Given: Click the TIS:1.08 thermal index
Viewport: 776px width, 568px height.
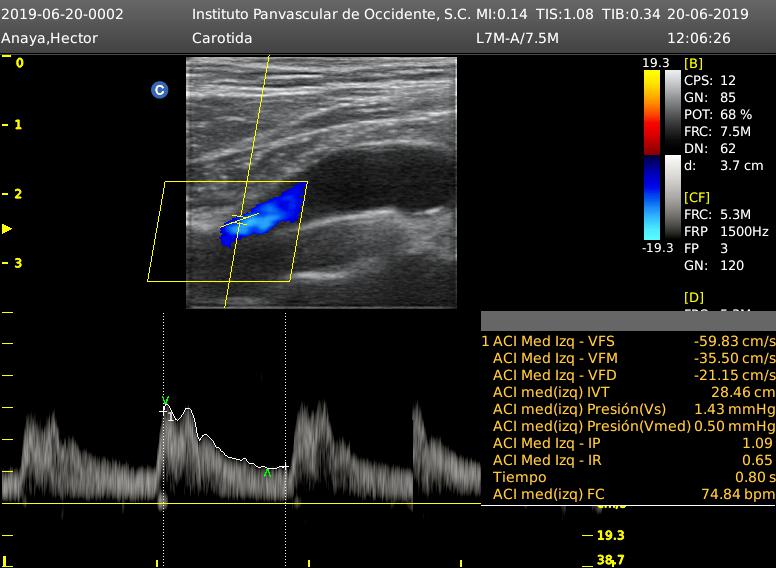Looking at the screenshot, I should [x=565, y=14].
